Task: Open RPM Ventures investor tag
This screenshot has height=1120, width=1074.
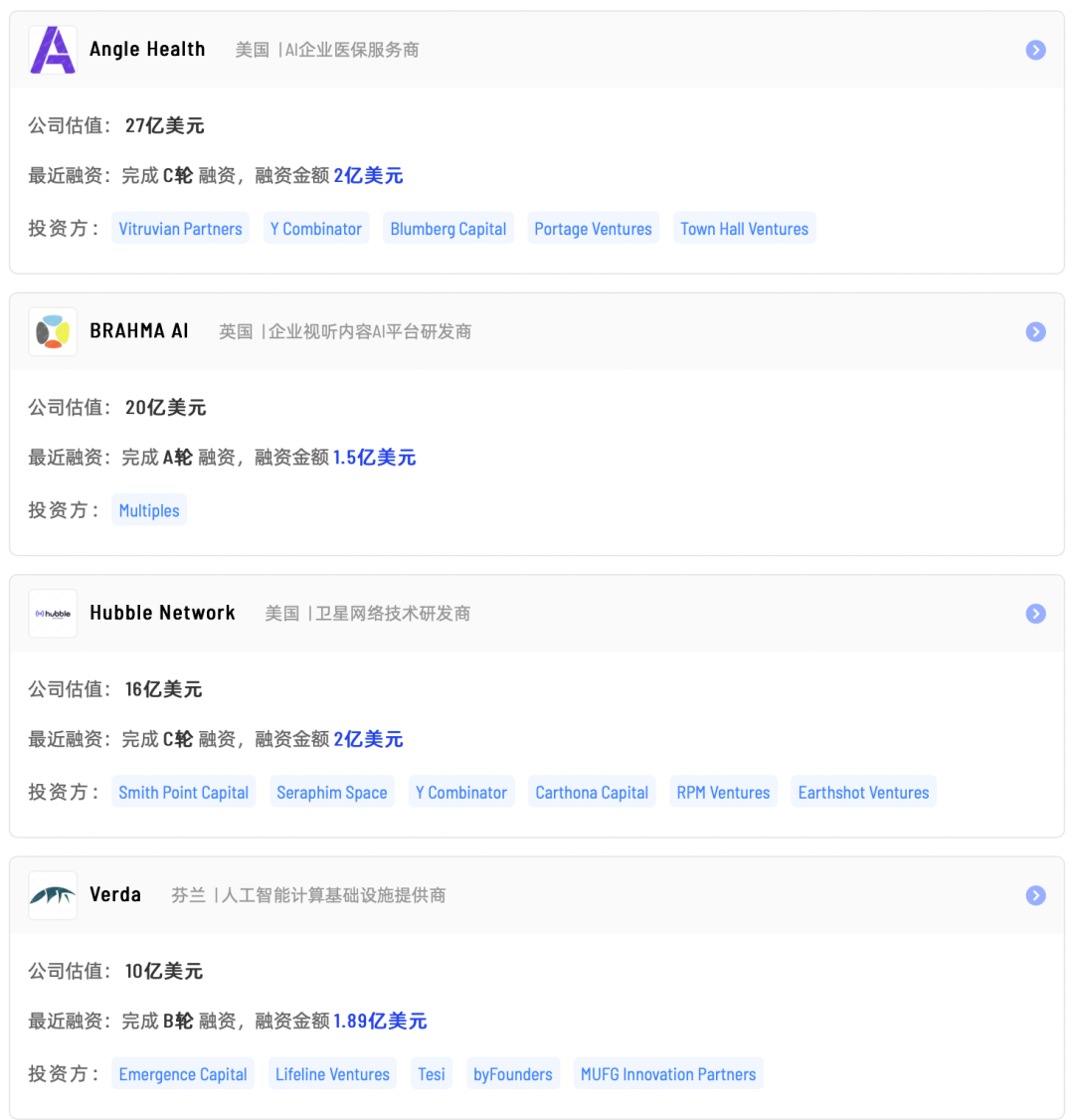Action: [x=723, y=792]
